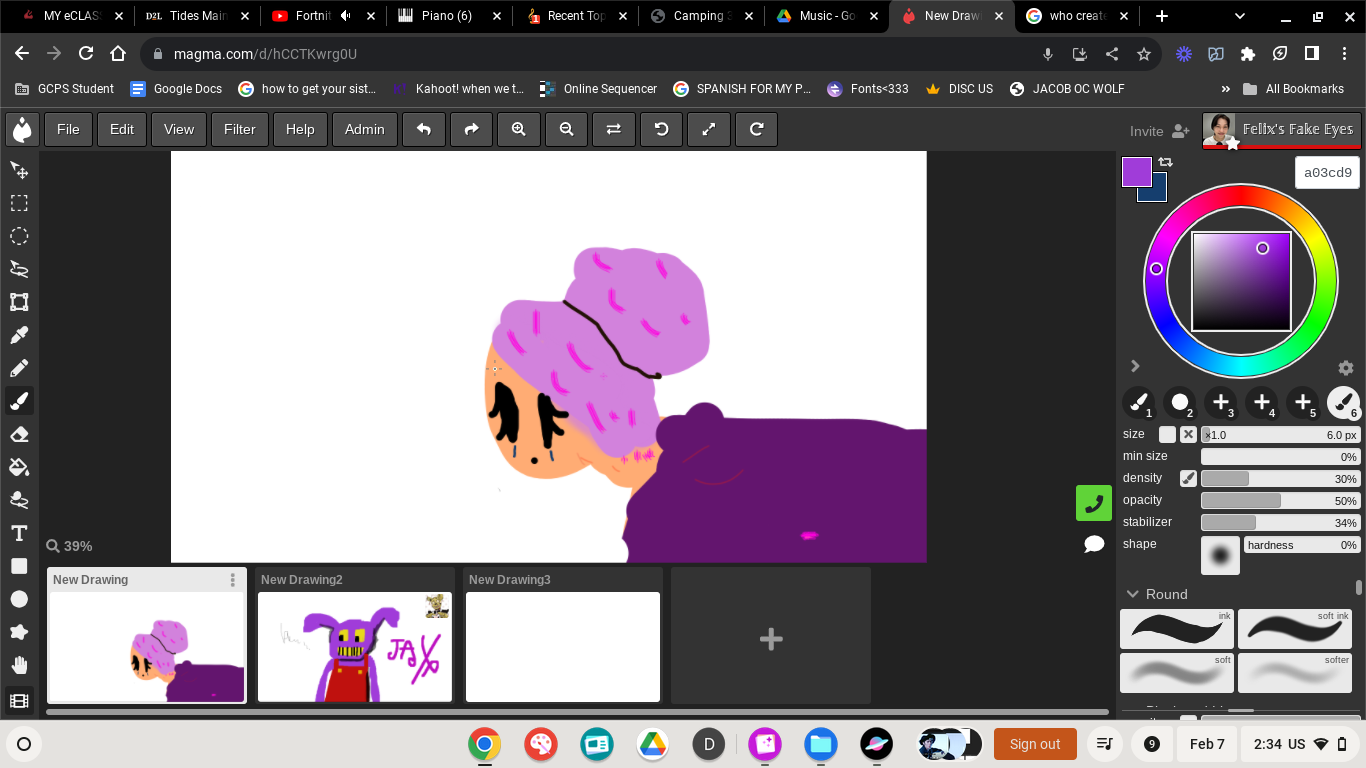
Task: Select the custom Polygon shape tool
Action: click(x=19, y=632)
